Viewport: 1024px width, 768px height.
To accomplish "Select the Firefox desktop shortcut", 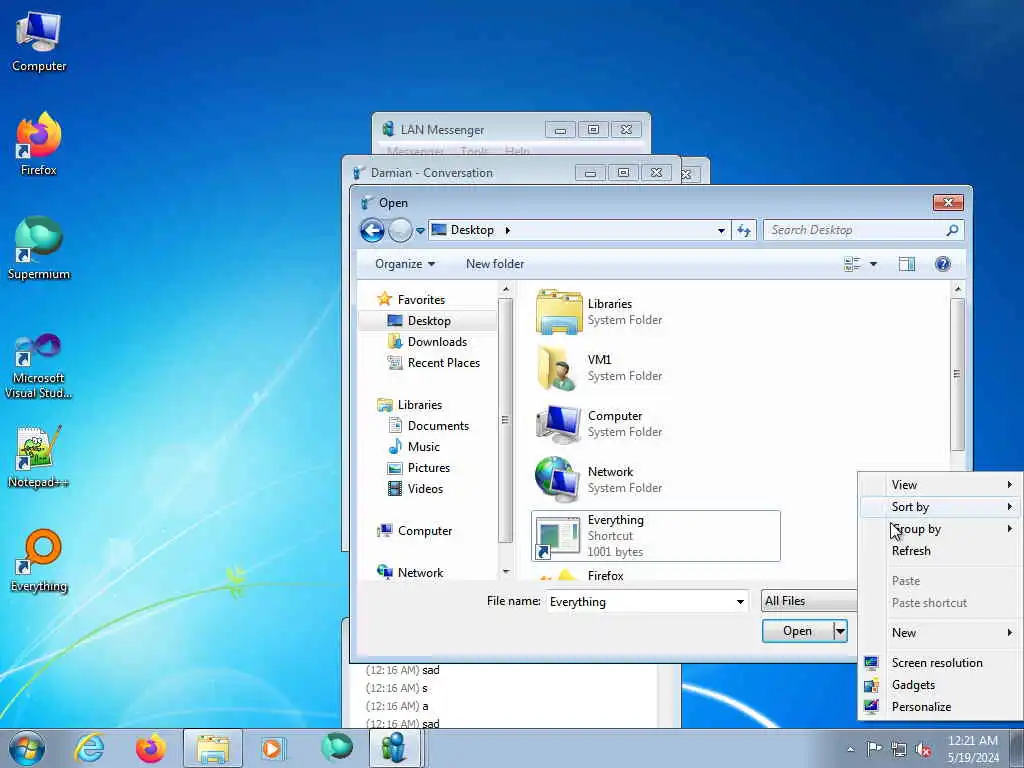I will [x=39, y=145].
